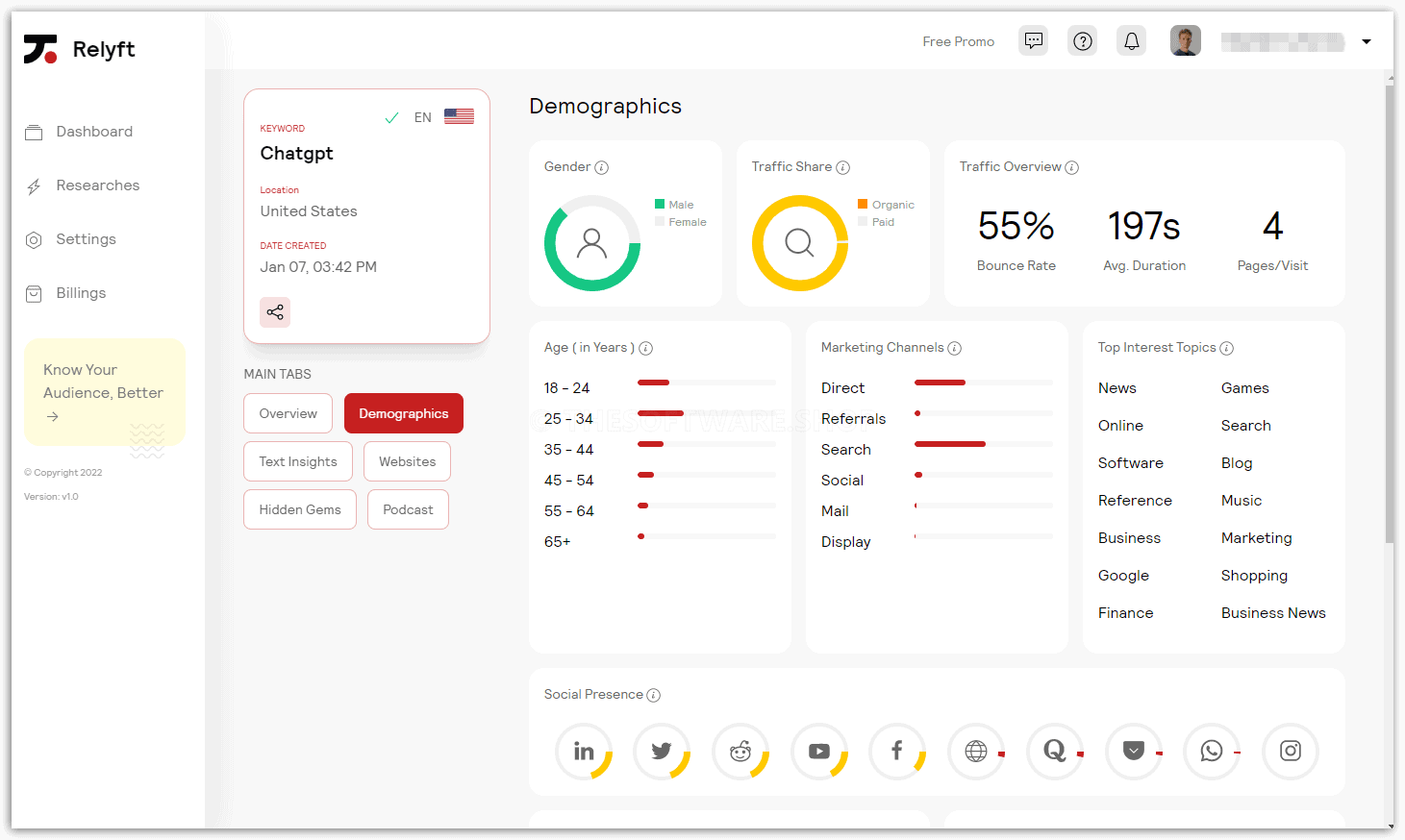
Task: Expand the account dropdown arrow
Action: (x=1367, y=42)
